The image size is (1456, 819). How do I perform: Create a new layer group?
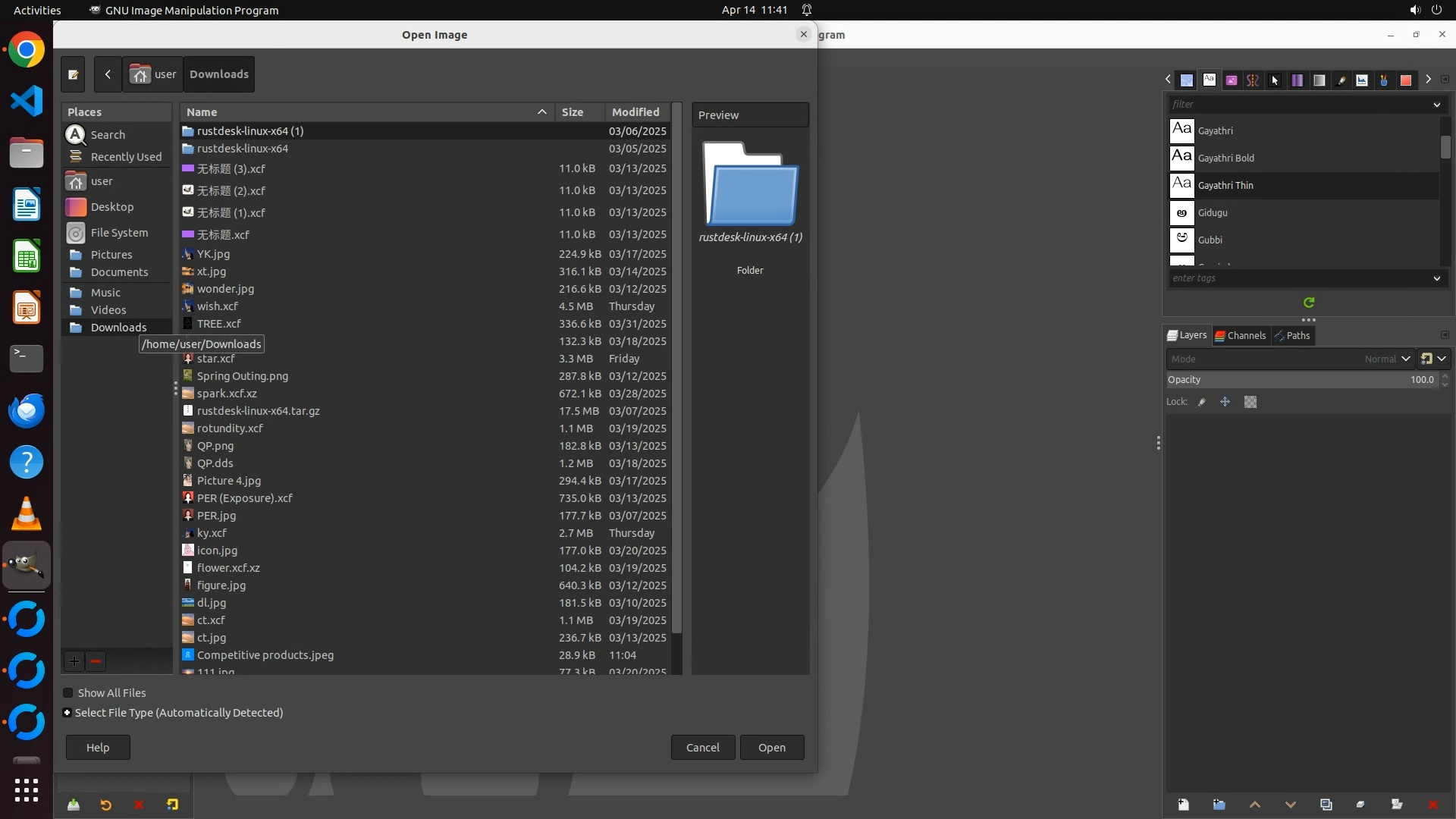pos(1219,805)
